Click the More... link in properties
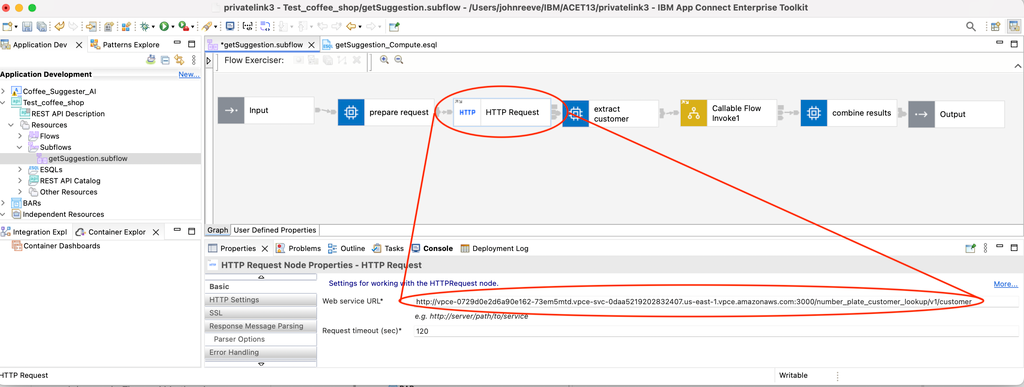Screen dimensions: 1024x387 click(1006, 284)
